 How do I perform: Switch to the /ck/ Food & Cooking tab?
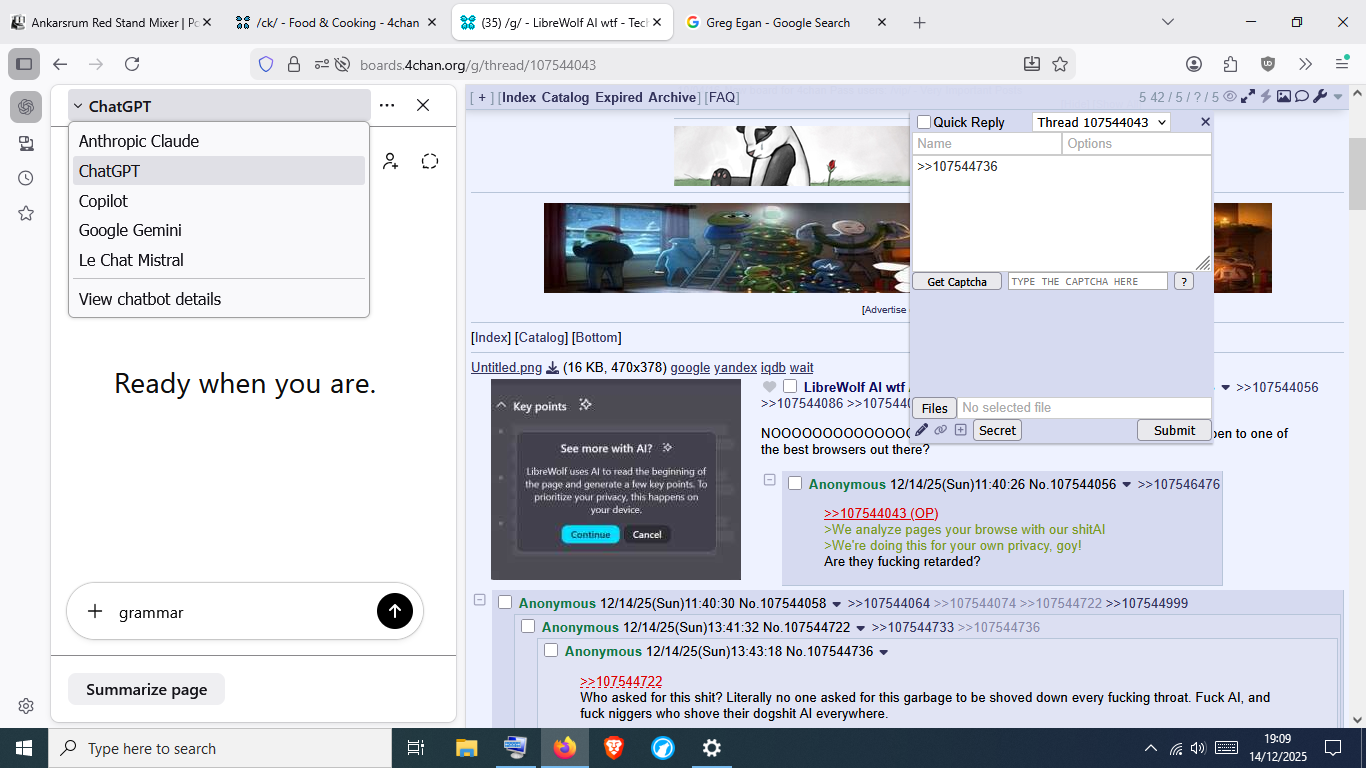338,22
